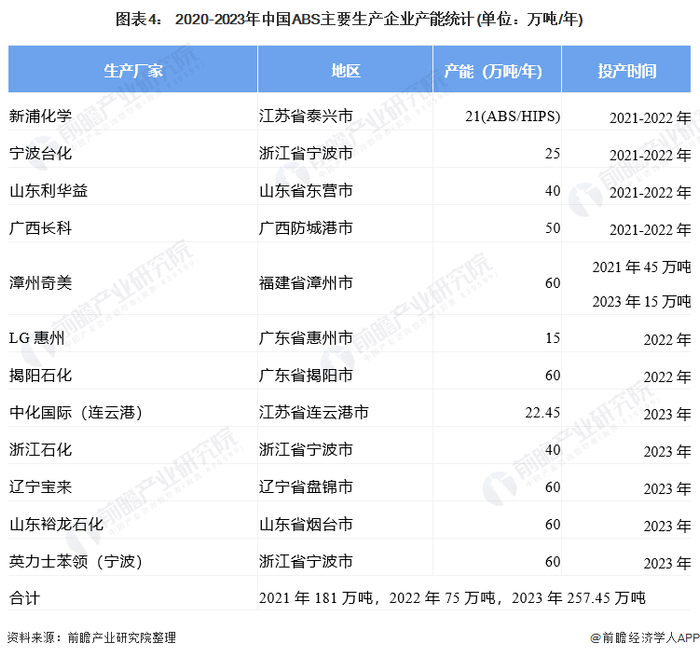This screenshot has height=657, width=700.
Task: Click the capacity value 50 for 广西长科
Action: [x=553, y=228]
